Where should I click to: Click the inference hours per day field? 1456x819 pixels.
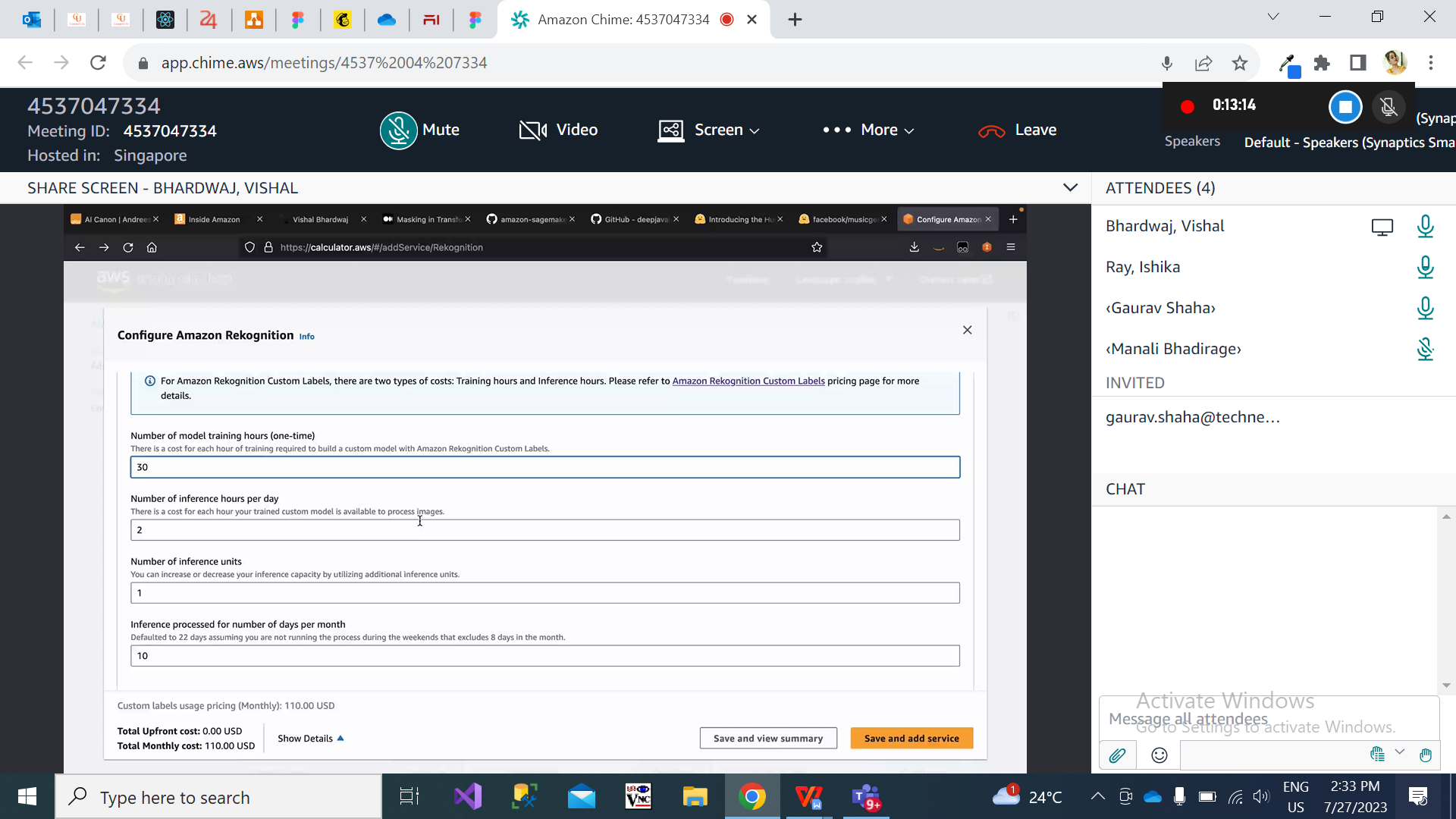click(x=544, y=530)
